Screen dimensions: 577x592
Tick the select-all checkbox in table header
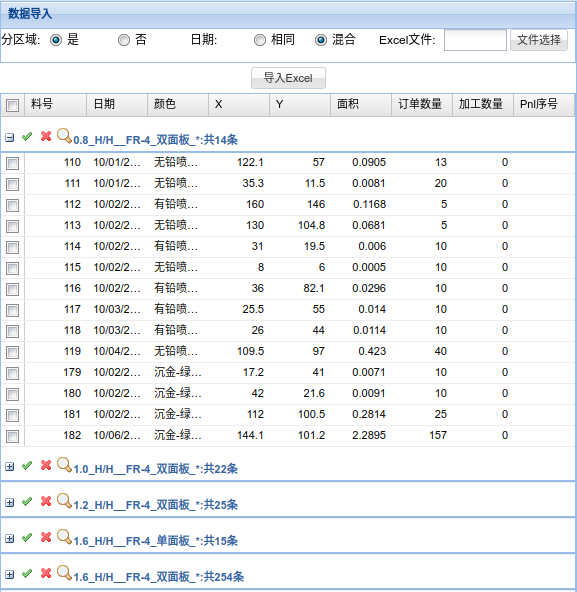[12, 105]
